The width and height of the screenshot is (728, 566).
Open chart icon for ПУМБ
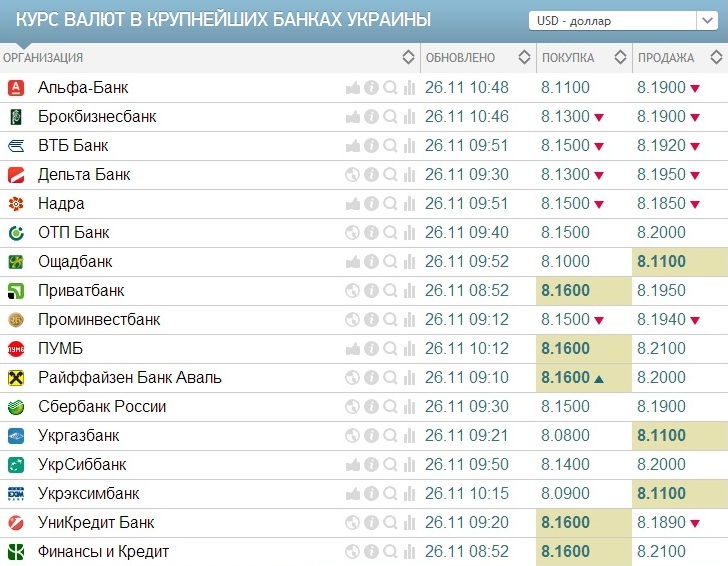409,348
